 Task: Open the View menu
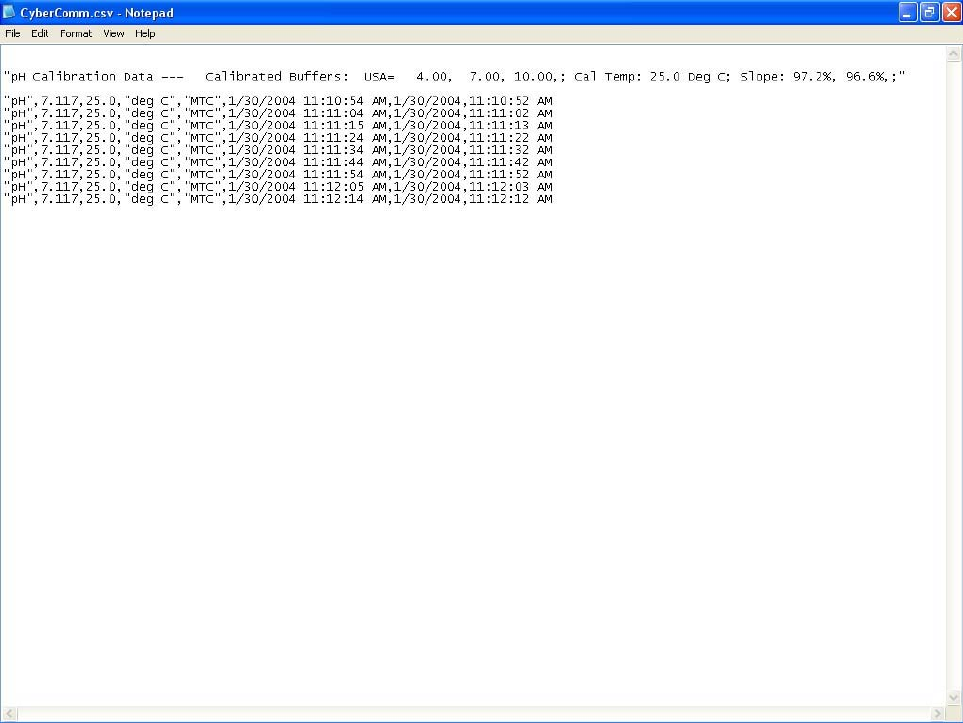point(114,34)
